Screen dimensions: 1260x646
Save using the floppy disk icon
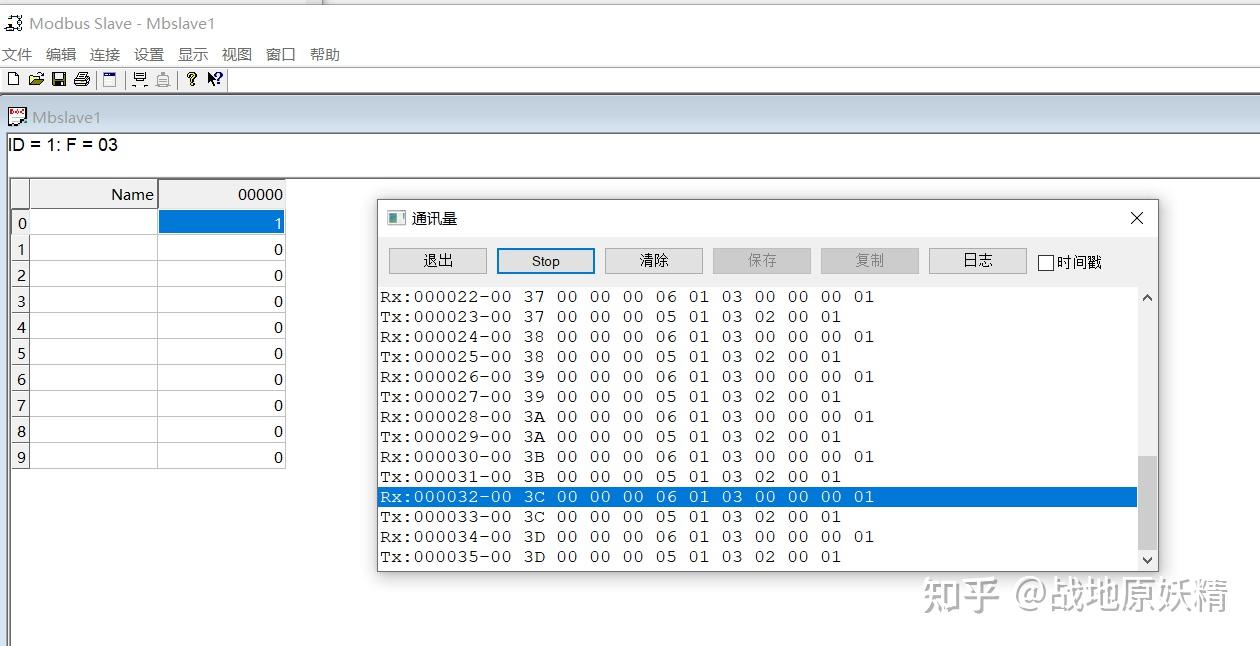(59, 79)
